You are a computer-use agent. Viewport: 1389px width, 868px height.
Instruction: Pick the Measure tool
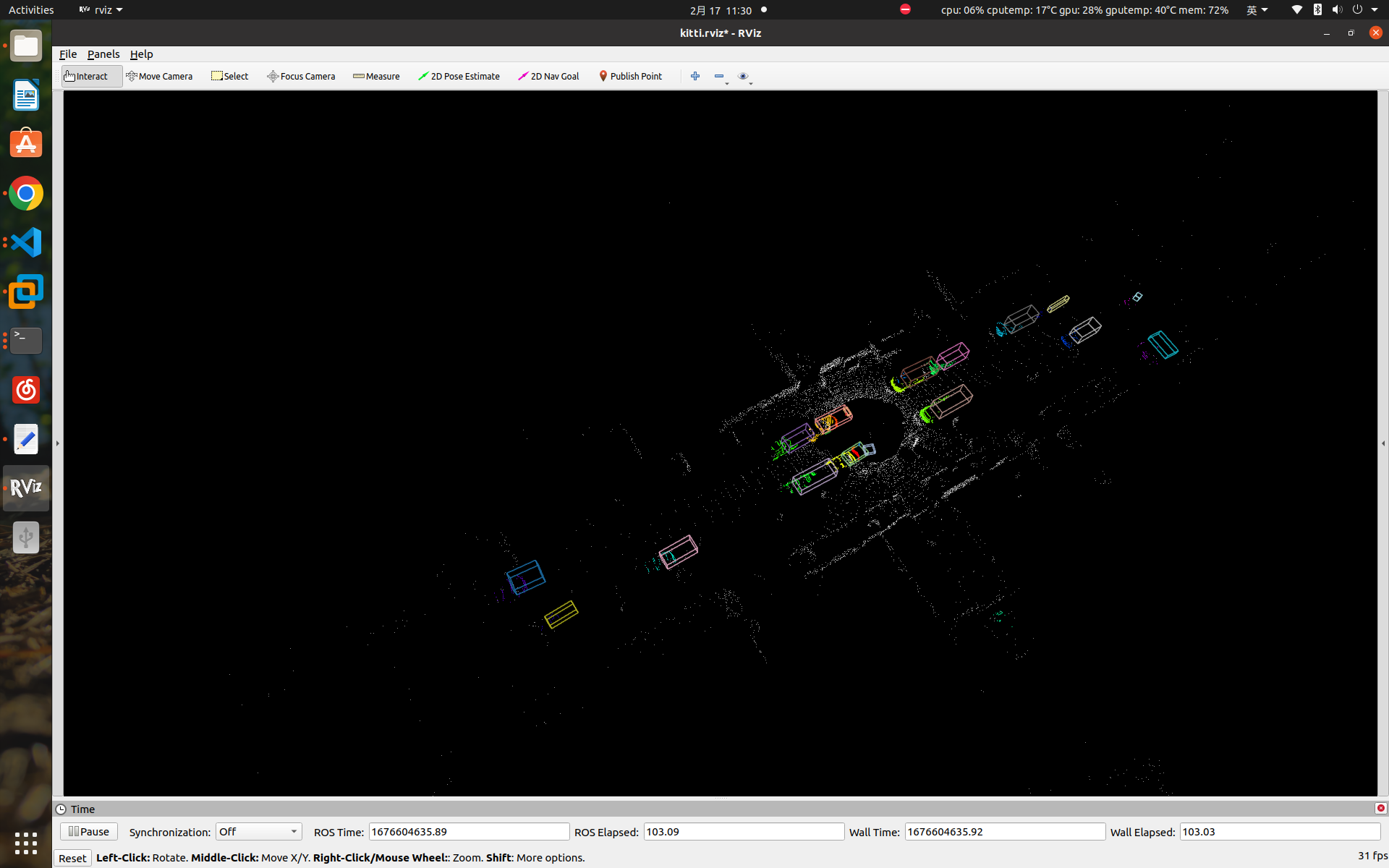376,76
